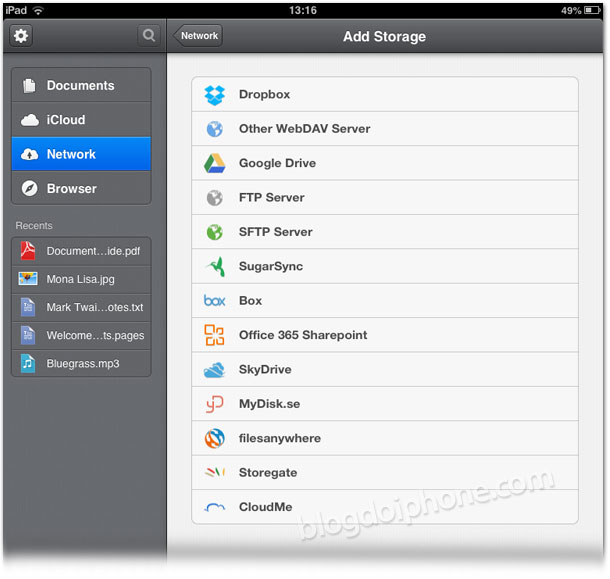Open recent file Bluegrass.mp3
This screenshot has height=579, width=610.
tap(81, 363)
